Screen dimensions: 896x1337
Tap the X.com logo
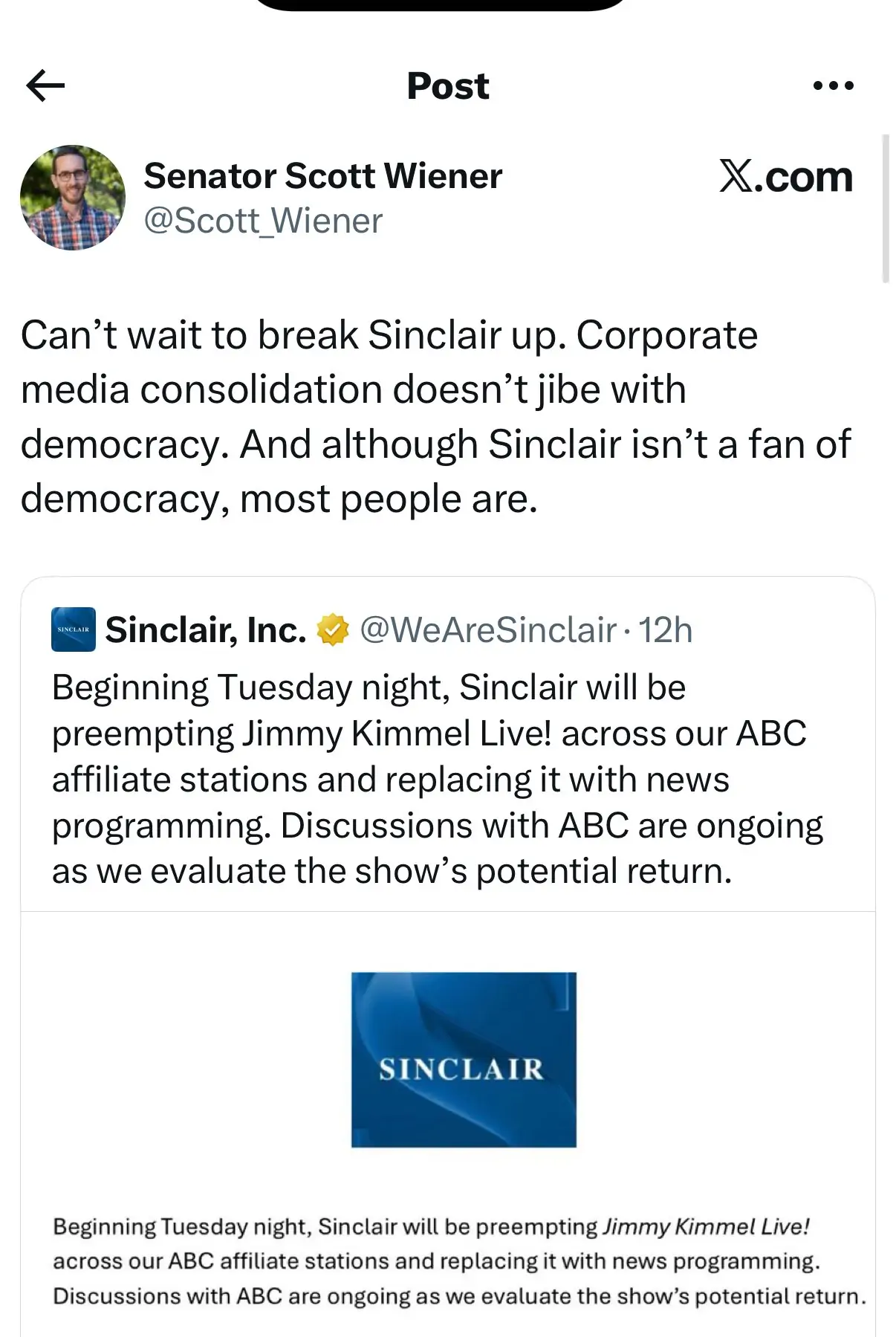(x=785, y=177)
